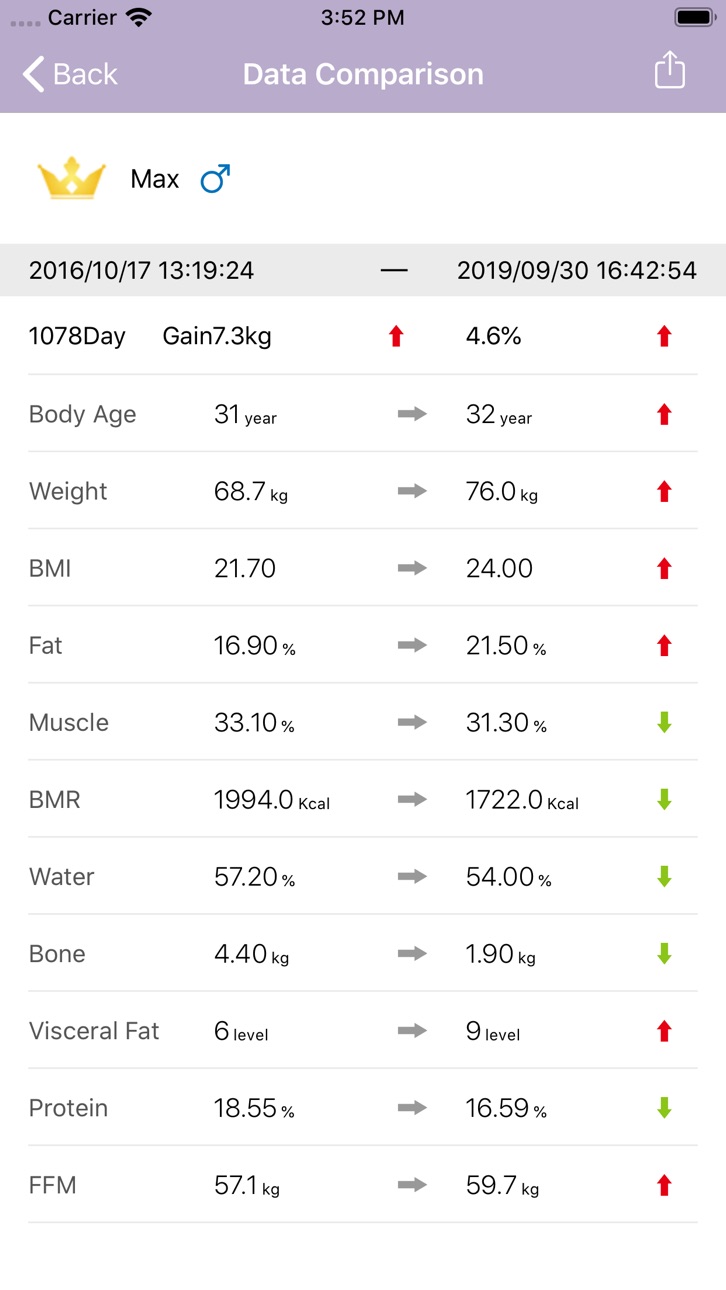This screenshot has width=726, height=1290.
Task: Tap the BMR value 1722.0 Kcal
Action: point(522,799)
